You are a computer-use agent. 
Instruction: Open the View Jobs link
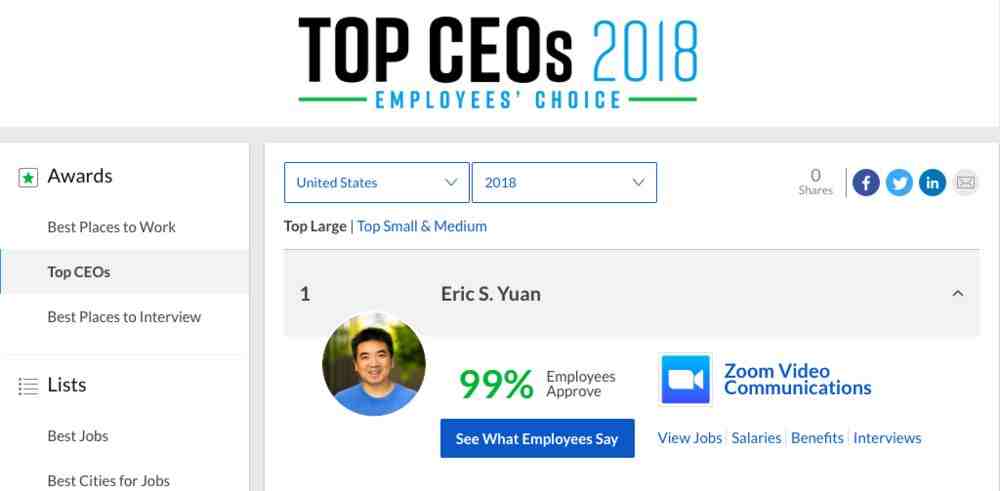click(x=689, y=438)
